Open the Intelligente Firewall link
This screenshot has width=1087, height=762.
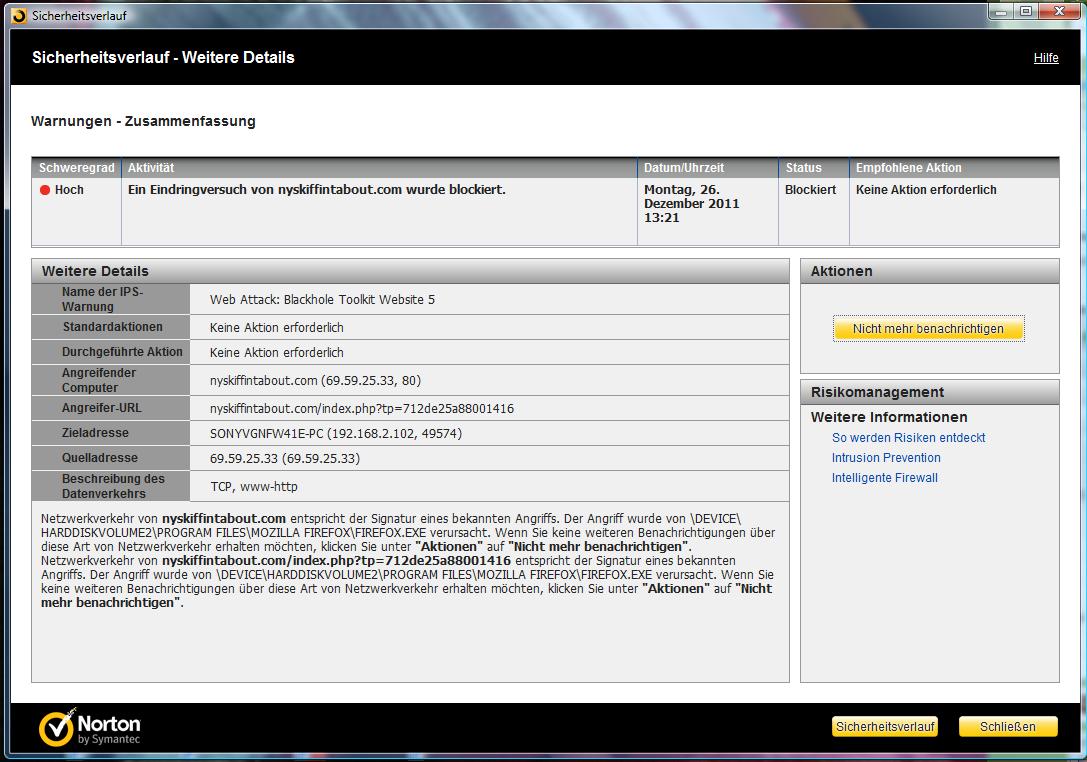884,478
